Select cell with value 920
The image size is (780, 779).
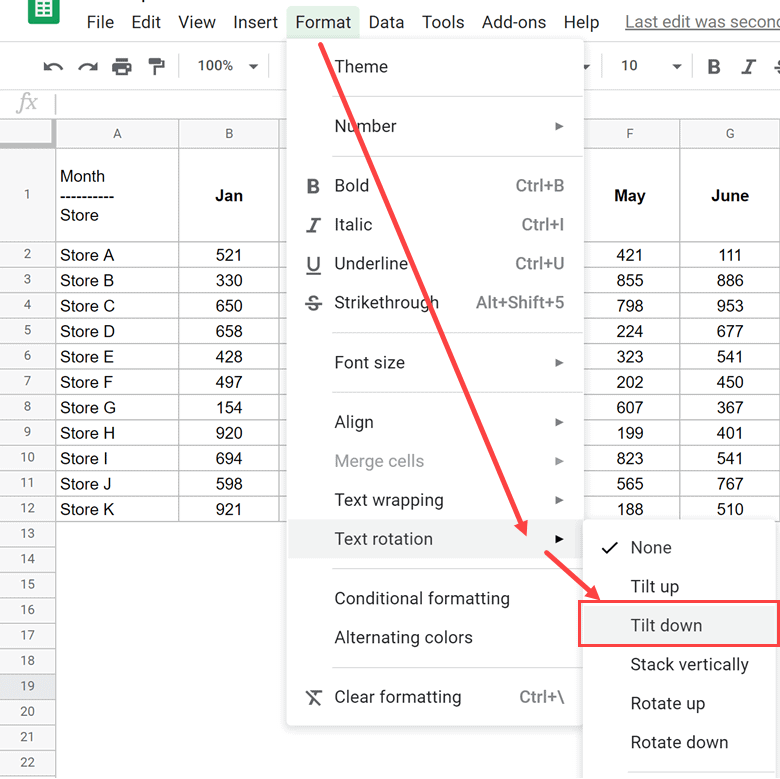coord(229,433)
